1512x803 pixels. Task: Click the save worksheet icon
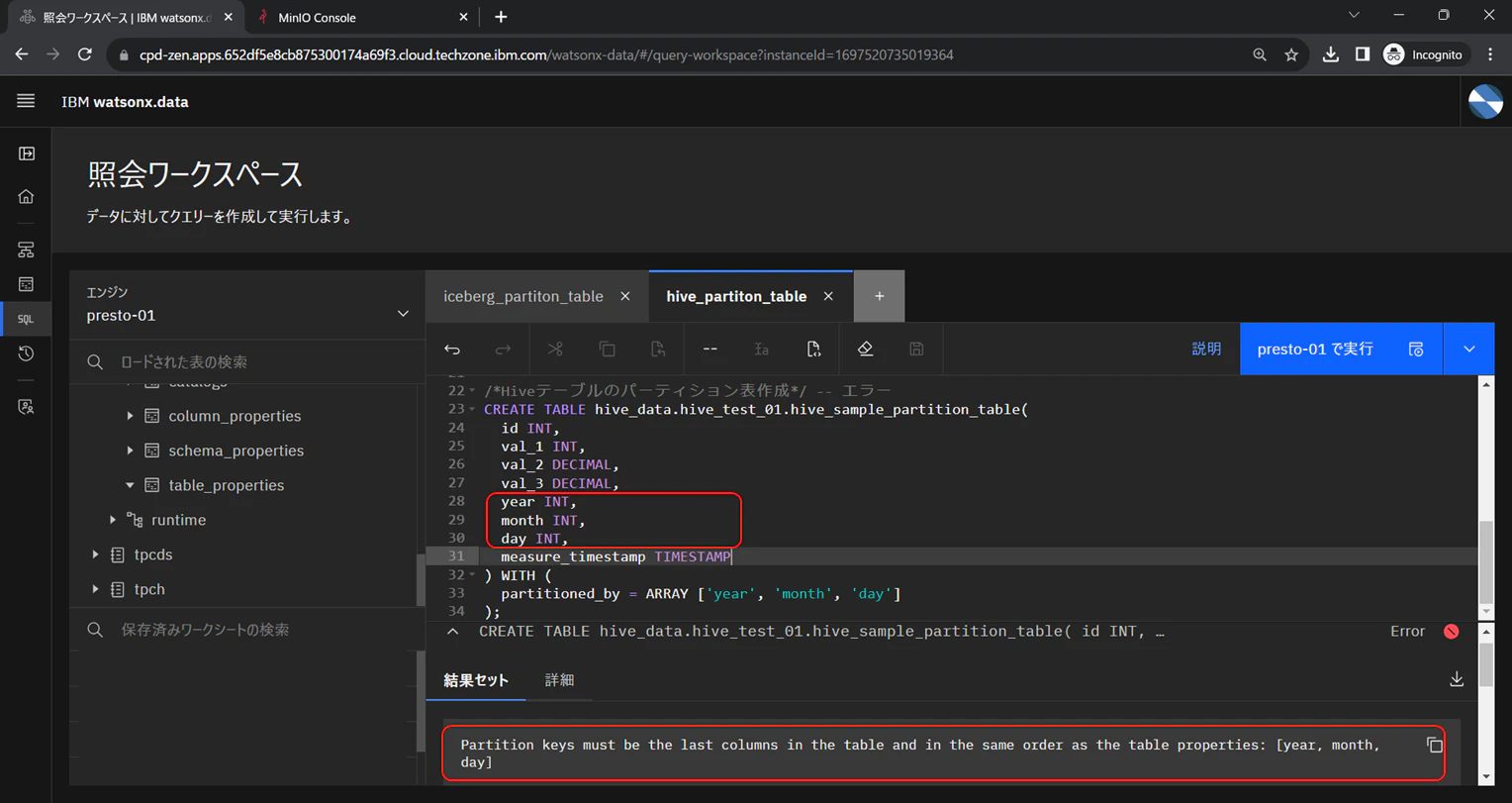pyautogui.click(x=916, y=349)
